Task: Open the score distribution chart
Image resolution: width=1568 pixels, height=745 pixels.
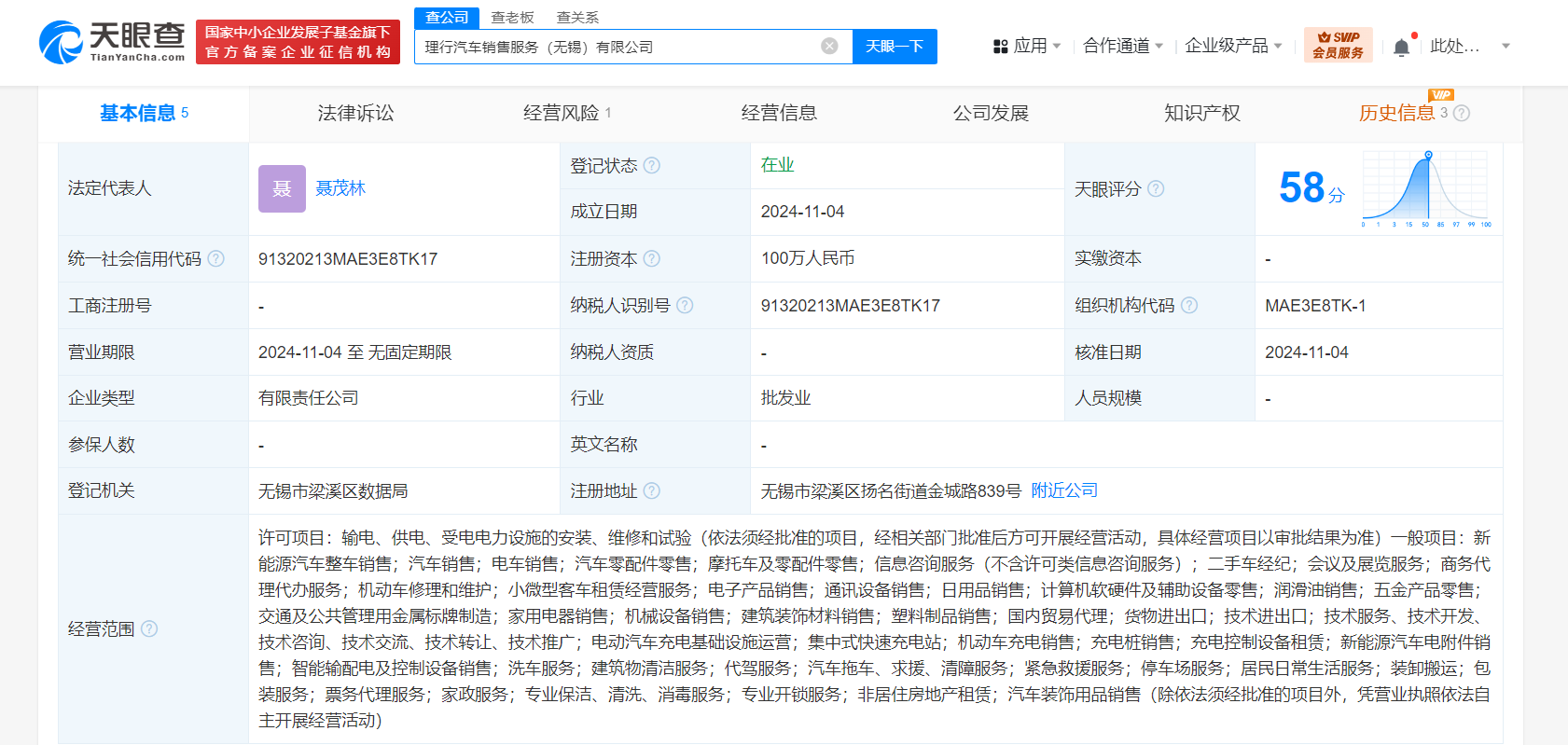Action: coord(1426,189)
